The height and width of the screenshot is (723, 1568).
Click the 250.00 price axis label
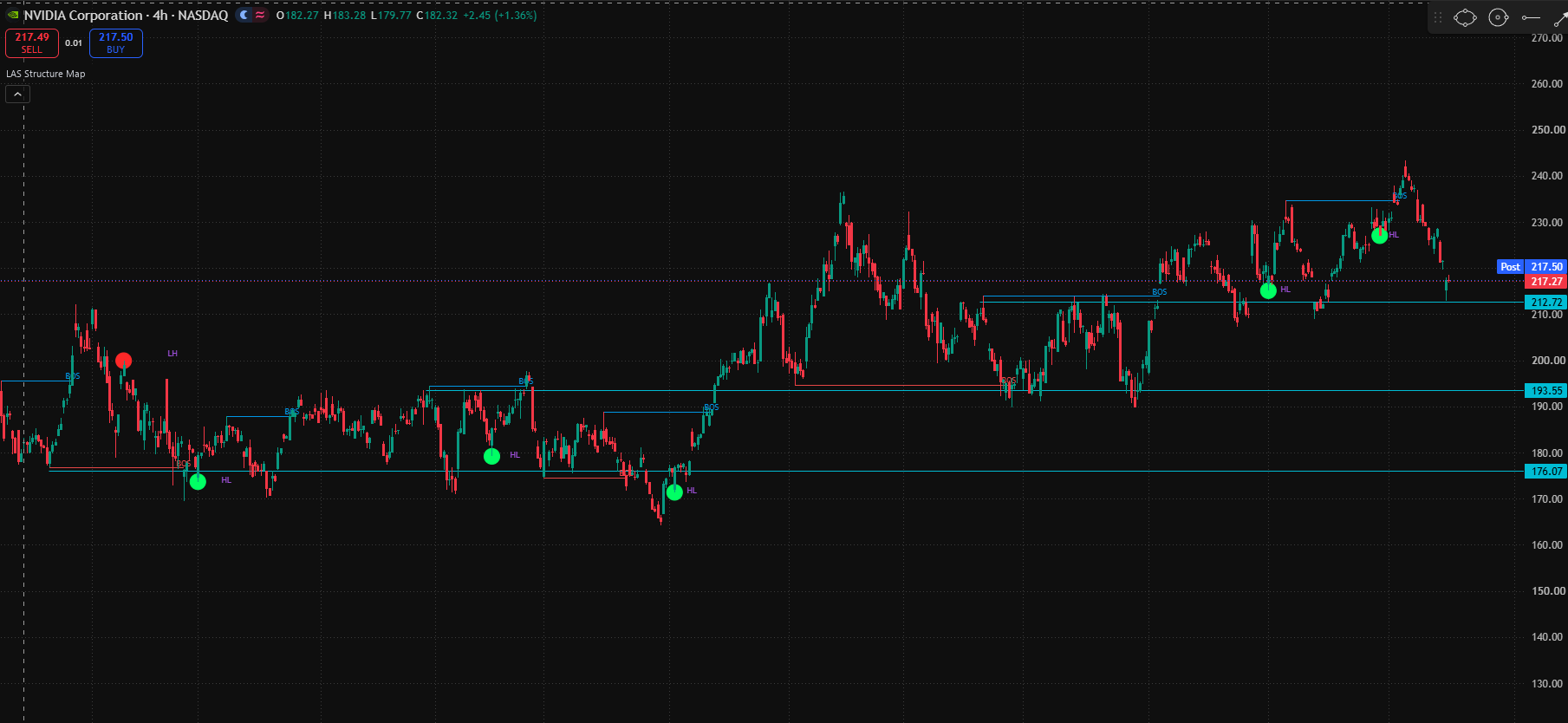[x=1547, y=130]
